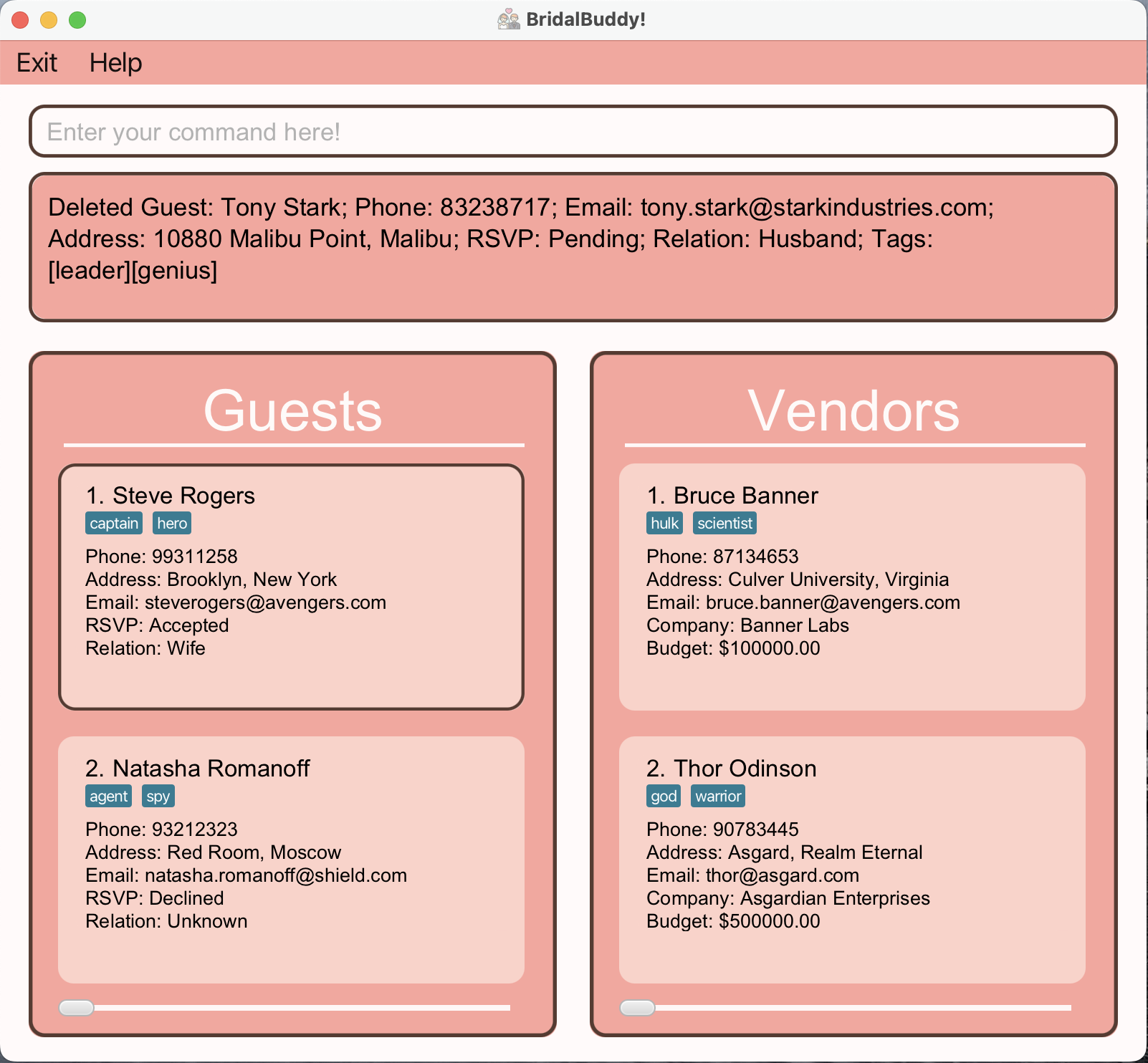1148x1063 pixels.
Task: Click 'Budget: $100000.00' text
Action: (x=733, y=648)
